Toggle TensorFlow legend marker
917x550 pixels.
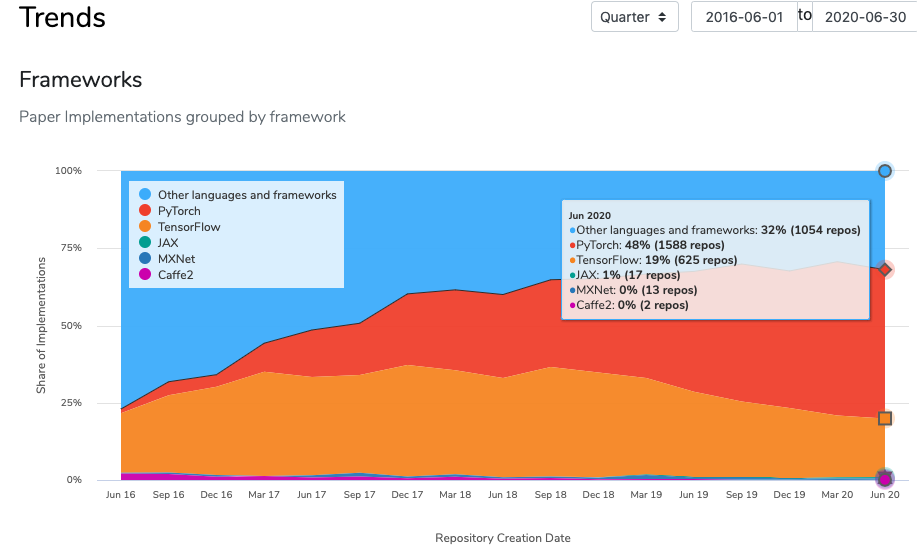pos(145,226)
